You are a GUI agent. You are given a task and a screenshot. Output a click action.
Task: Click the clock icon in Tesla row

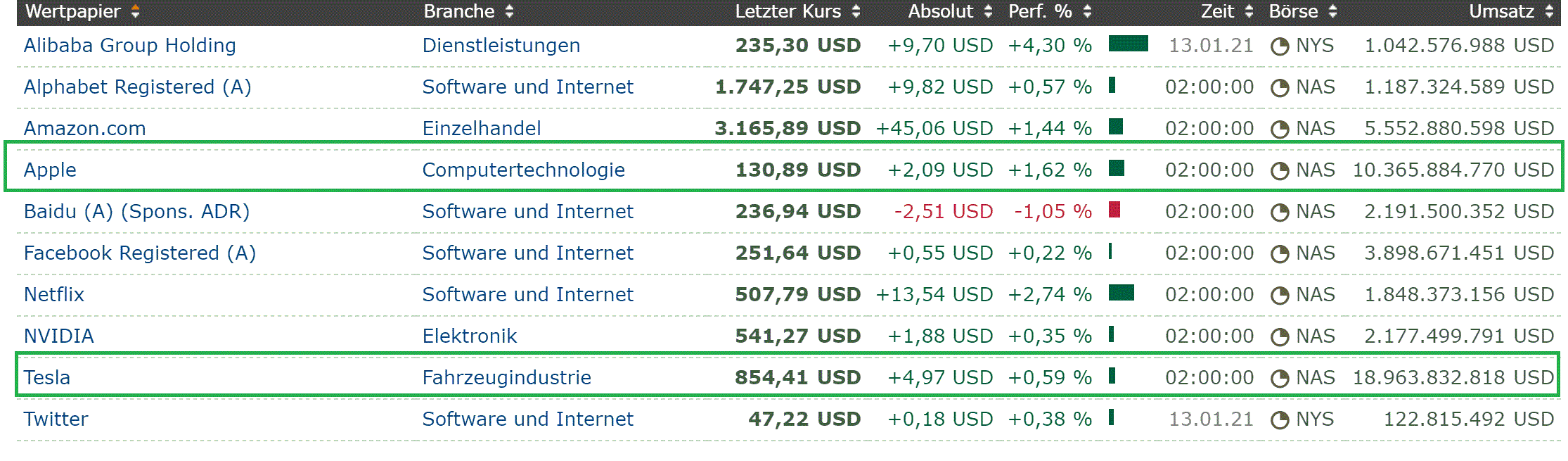1280,379
